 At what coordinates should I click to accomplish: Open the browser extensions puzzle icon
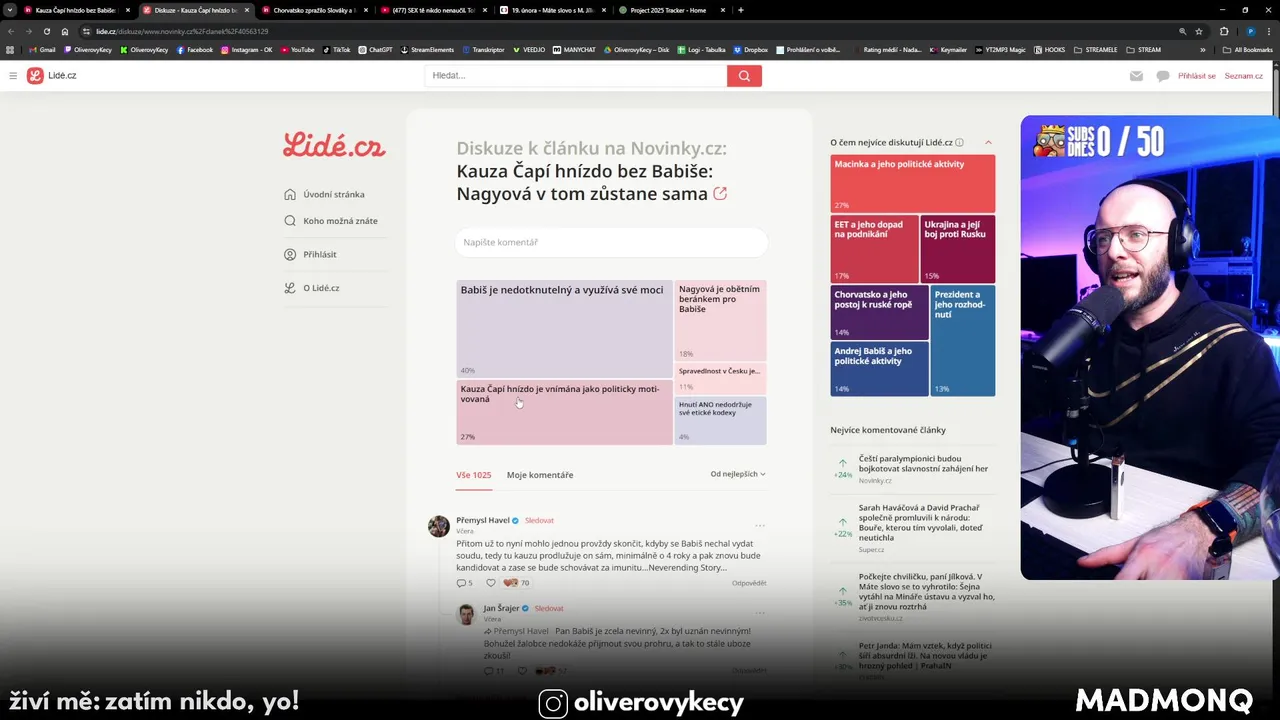(x=1223, y=31)
